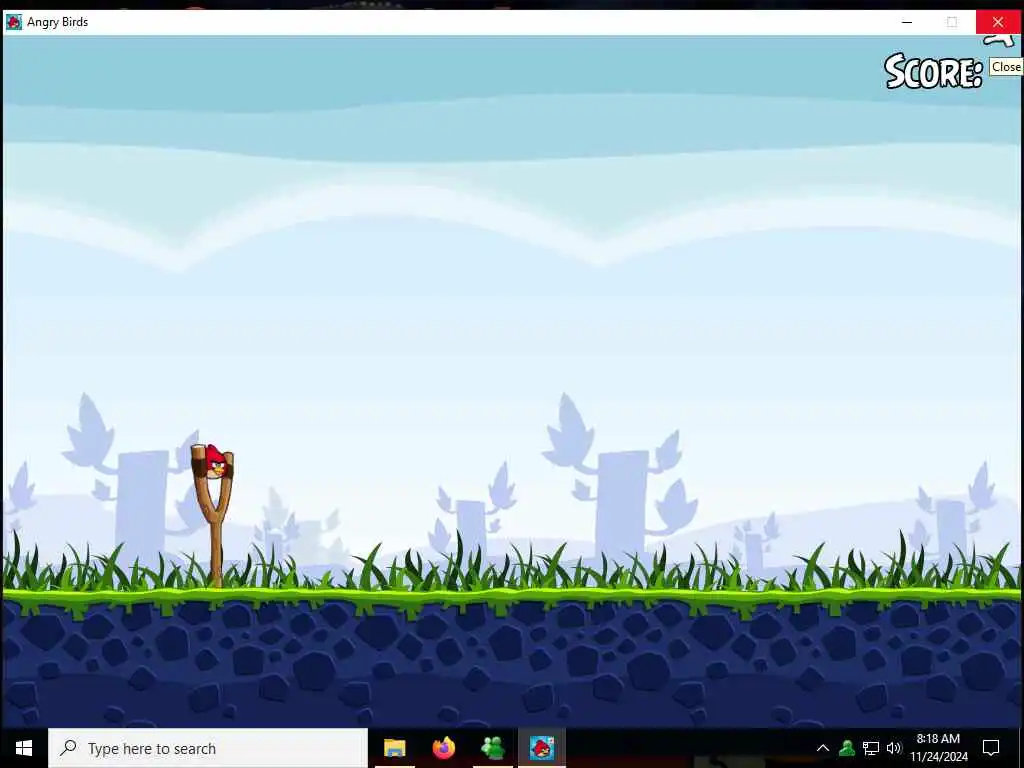Image resolution: width=1024 pixels, height=768 pixels.
Task: Open the Action Center notifications icon
Action: coord(991,748)
